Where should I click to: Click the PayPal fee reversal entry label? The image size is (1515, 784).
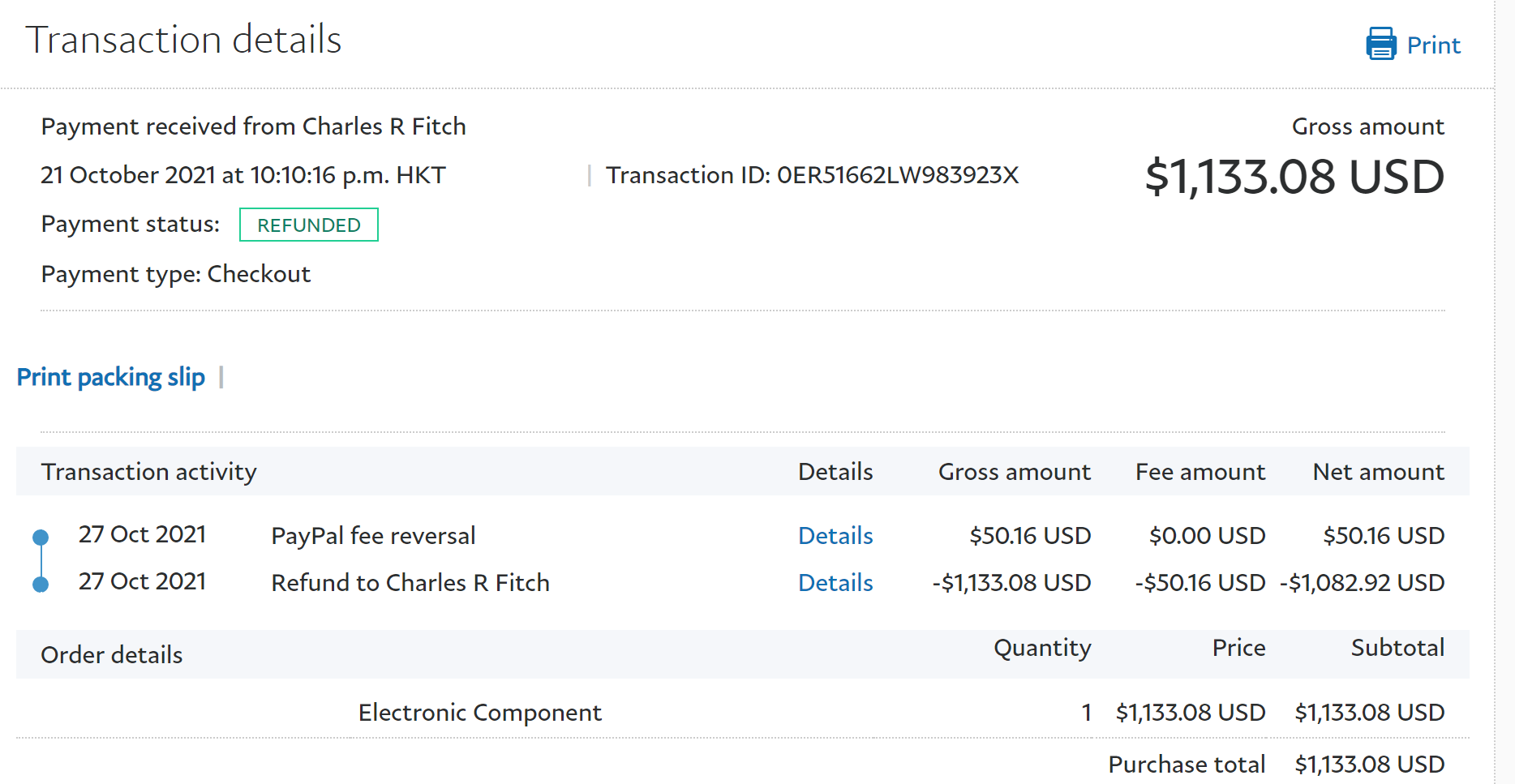coord(373,536)
